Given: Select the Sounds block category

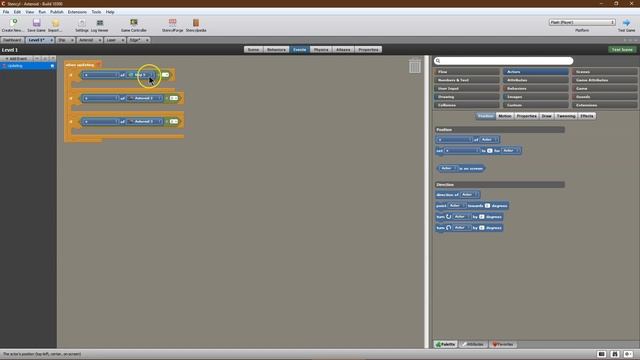Looking at the screenshot, I should pyautogui.click(x=604, y=97).
